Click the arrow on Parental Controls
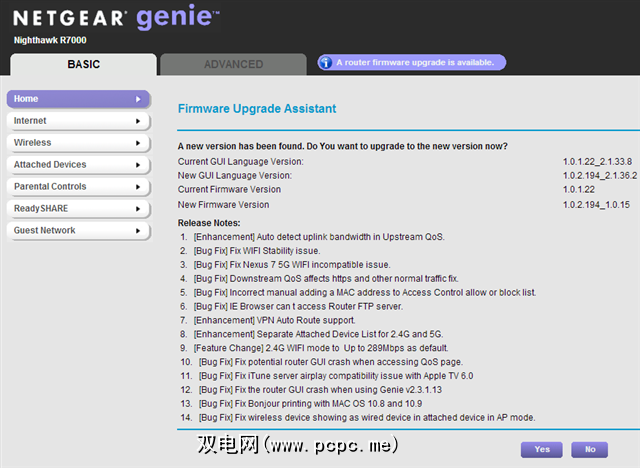640x468 pixels. point(138,187)
